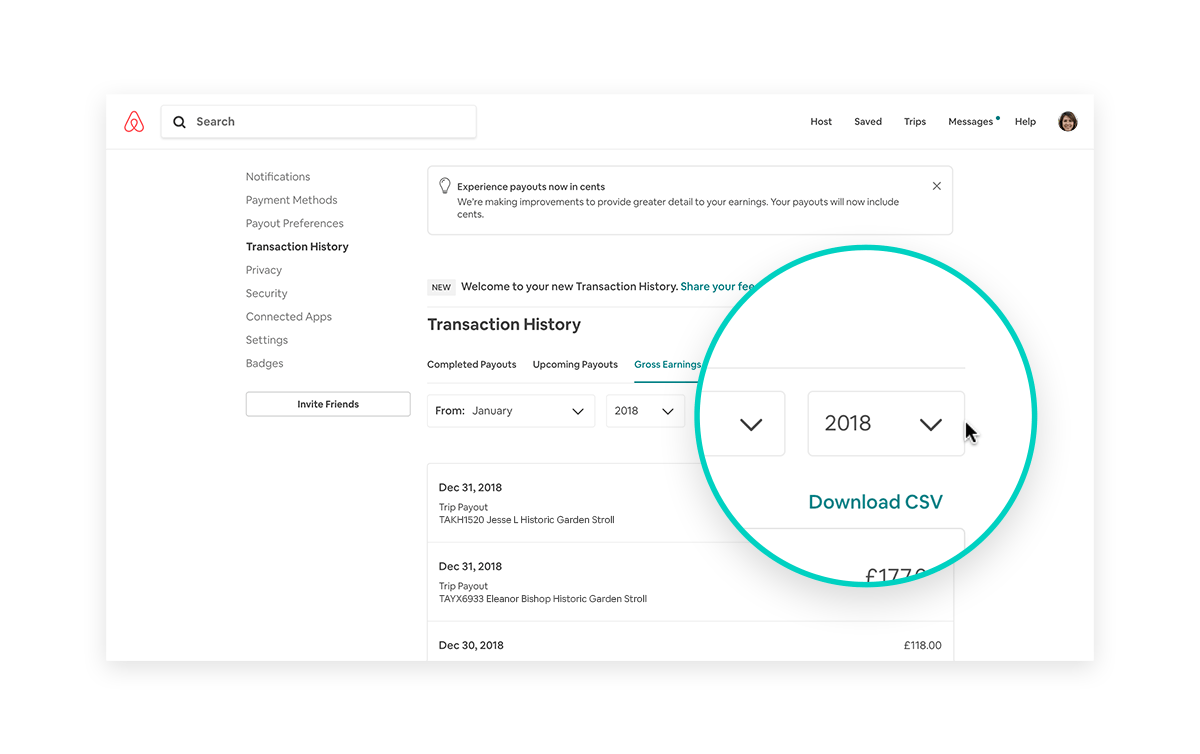
Task: Click the search magnifier icon
Action: click(x=180, y=122)
